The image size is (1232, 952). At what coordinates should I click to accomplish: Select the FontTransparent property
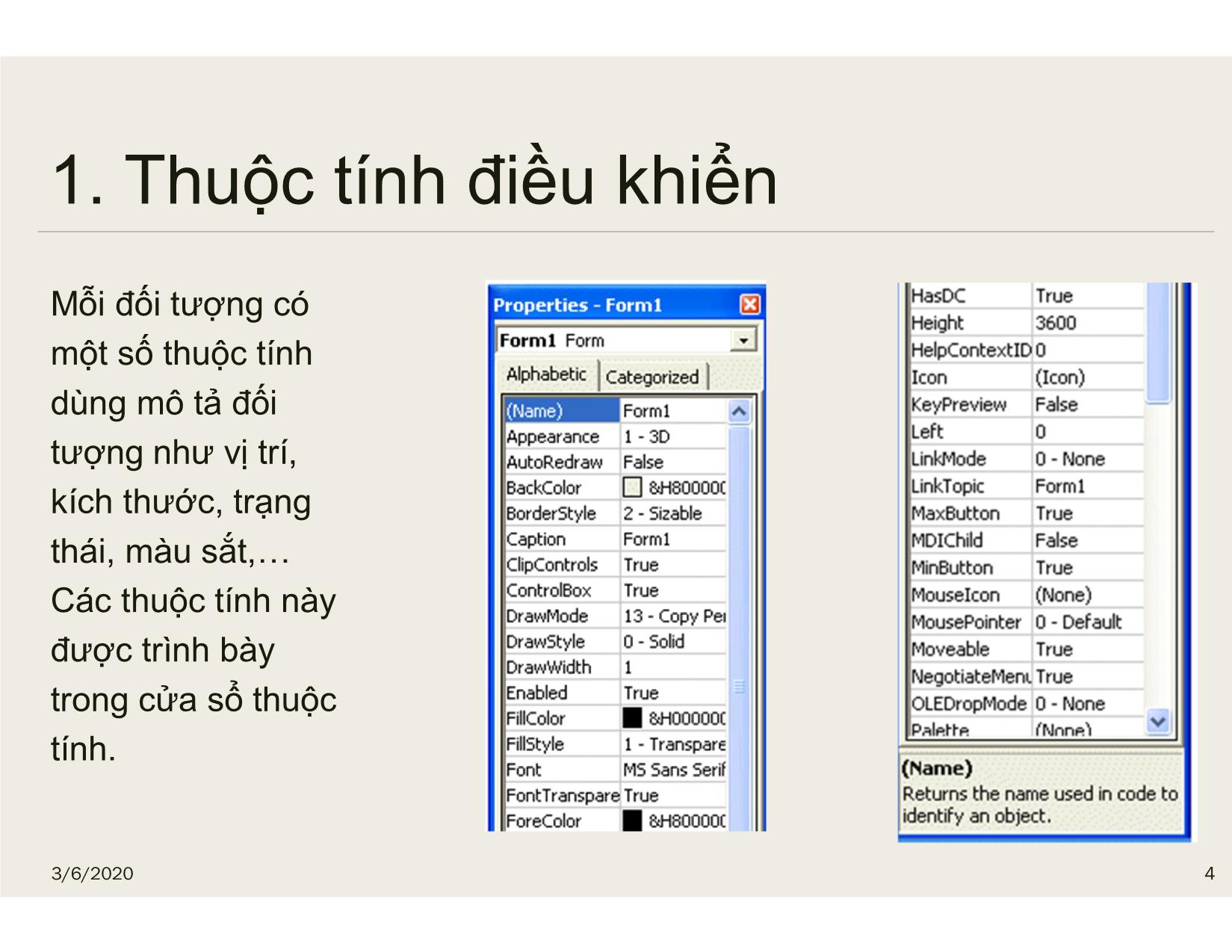[562, 795]
